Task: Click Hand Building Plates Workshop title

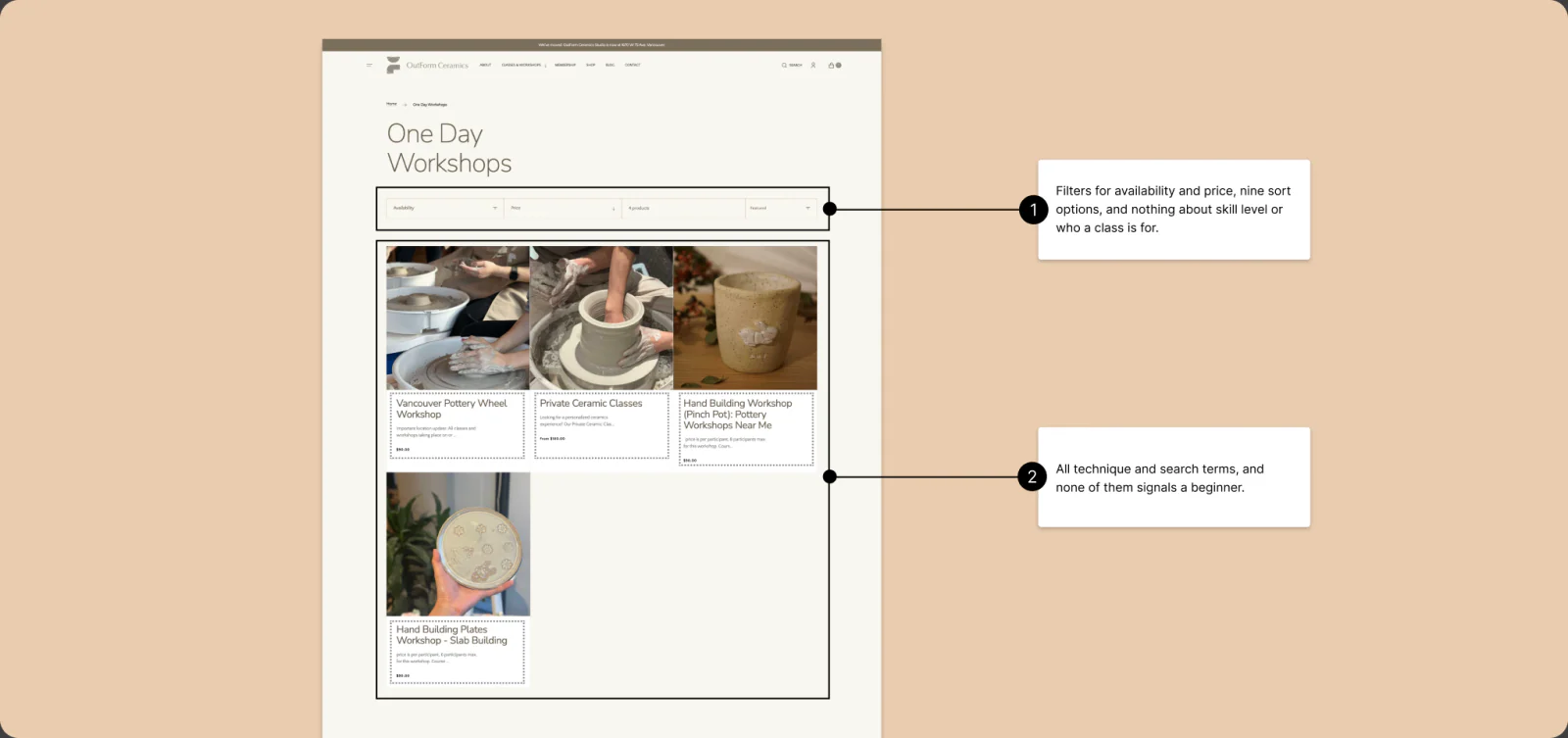Action: pyautogui.click(x=452, y=635)
